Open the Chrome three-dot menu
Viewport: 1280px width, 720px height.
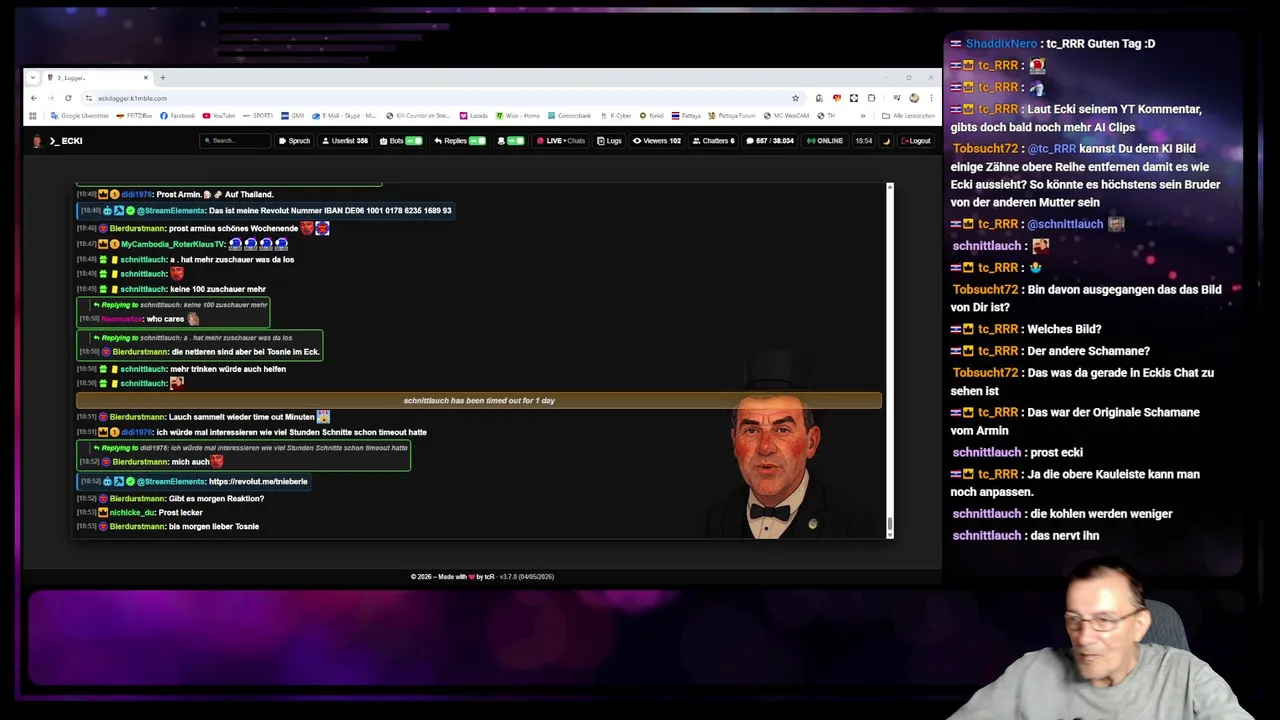coord(931,98)
